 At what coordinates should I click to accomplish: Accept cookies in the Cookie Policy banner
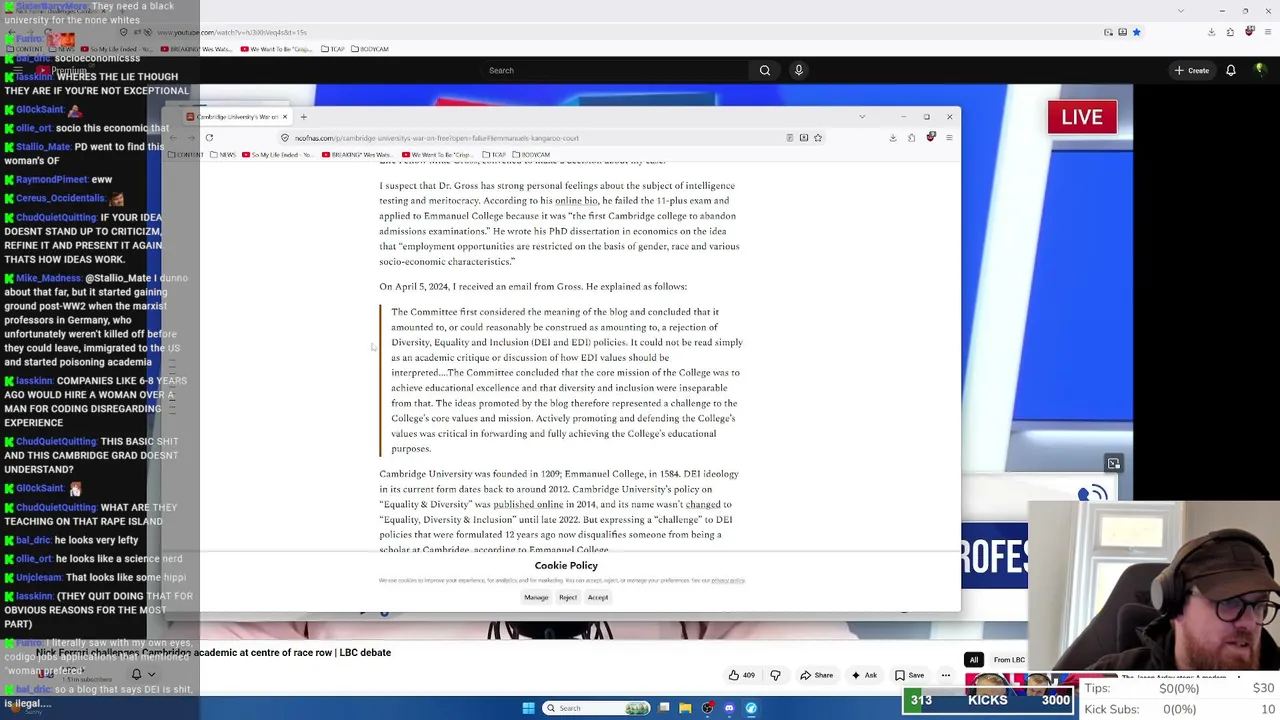click(x=598, y=597)
